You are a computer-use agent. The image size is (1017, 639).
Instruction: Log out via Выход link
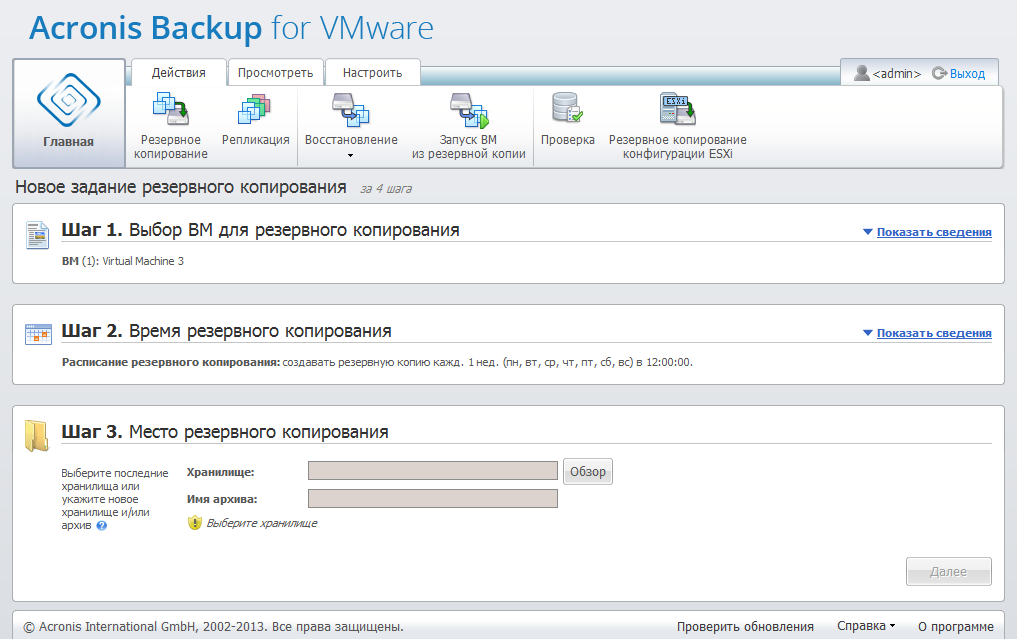(x=967, y=74)
